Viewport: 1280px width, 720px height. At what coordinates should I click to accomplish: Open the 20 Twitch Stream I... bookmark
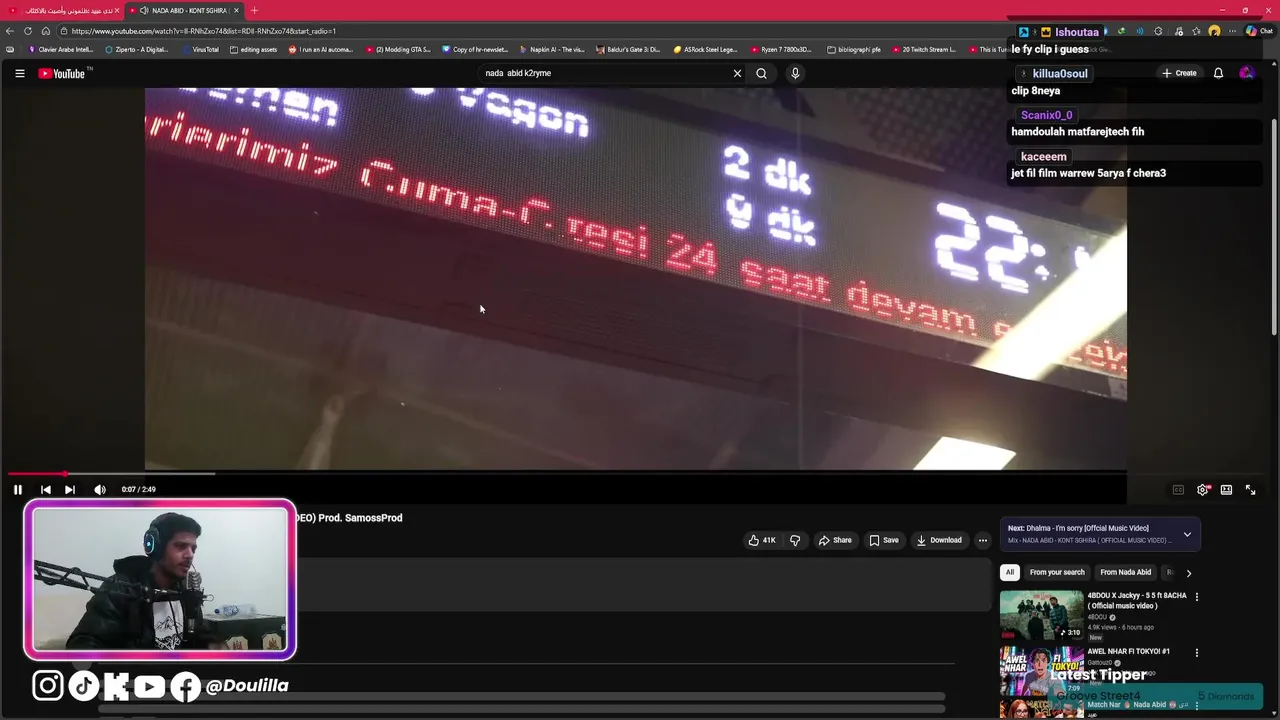click(x=924, y=49)
